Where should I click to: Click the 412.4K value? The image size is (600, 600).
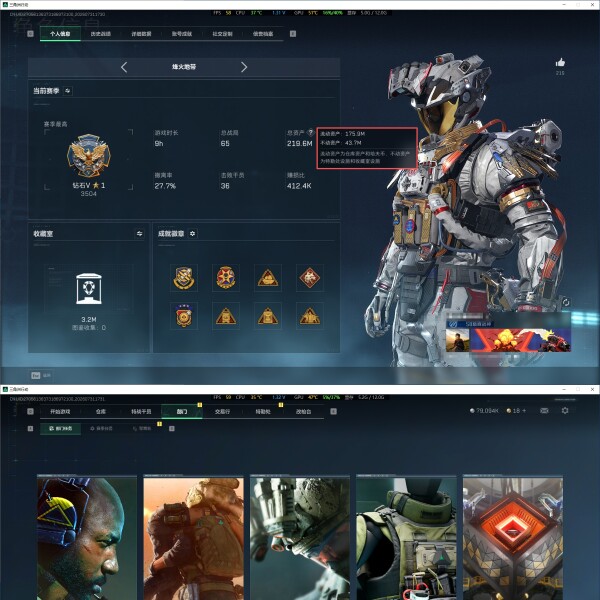299,186
